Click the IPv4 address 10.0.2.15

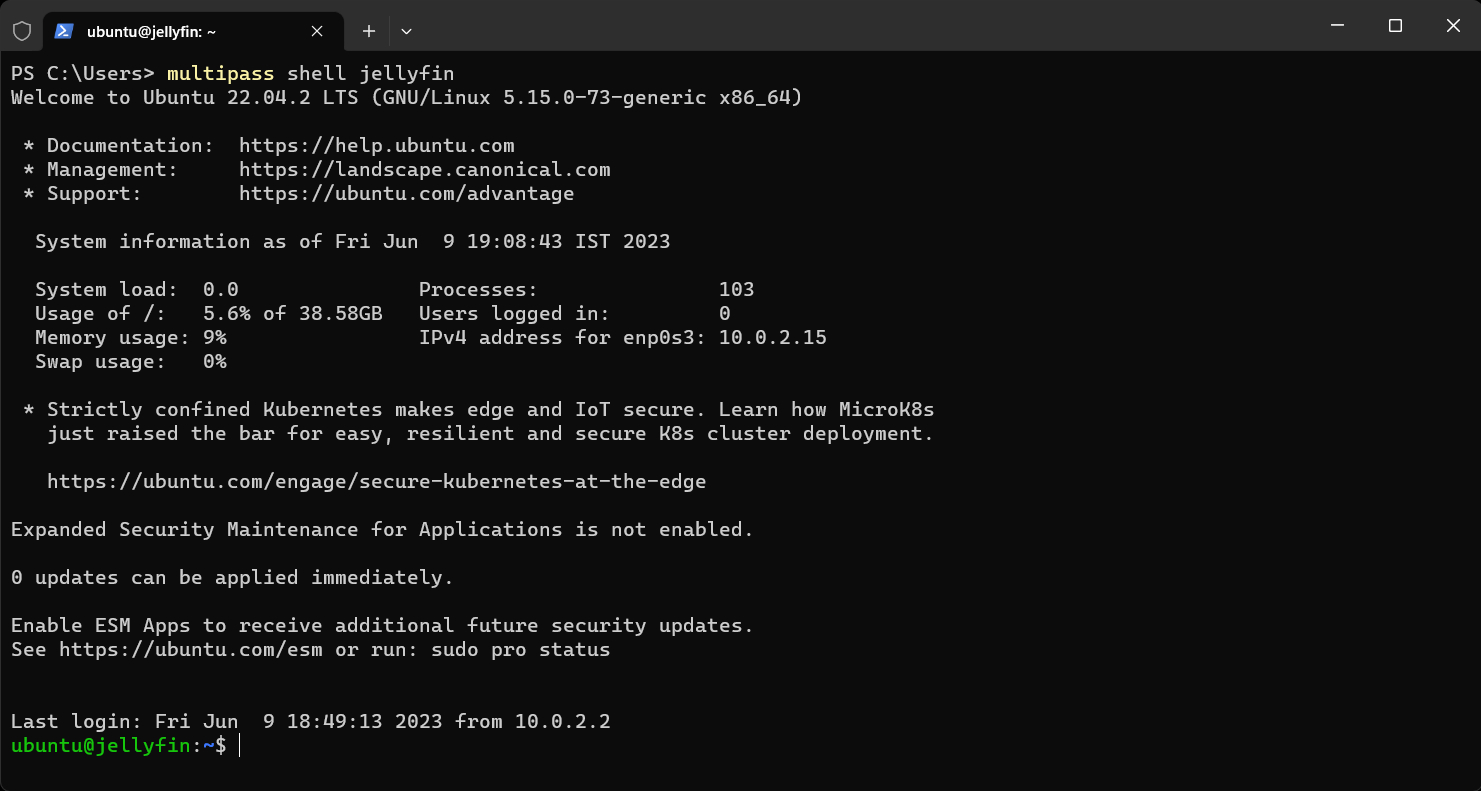(x=772, y=338)
